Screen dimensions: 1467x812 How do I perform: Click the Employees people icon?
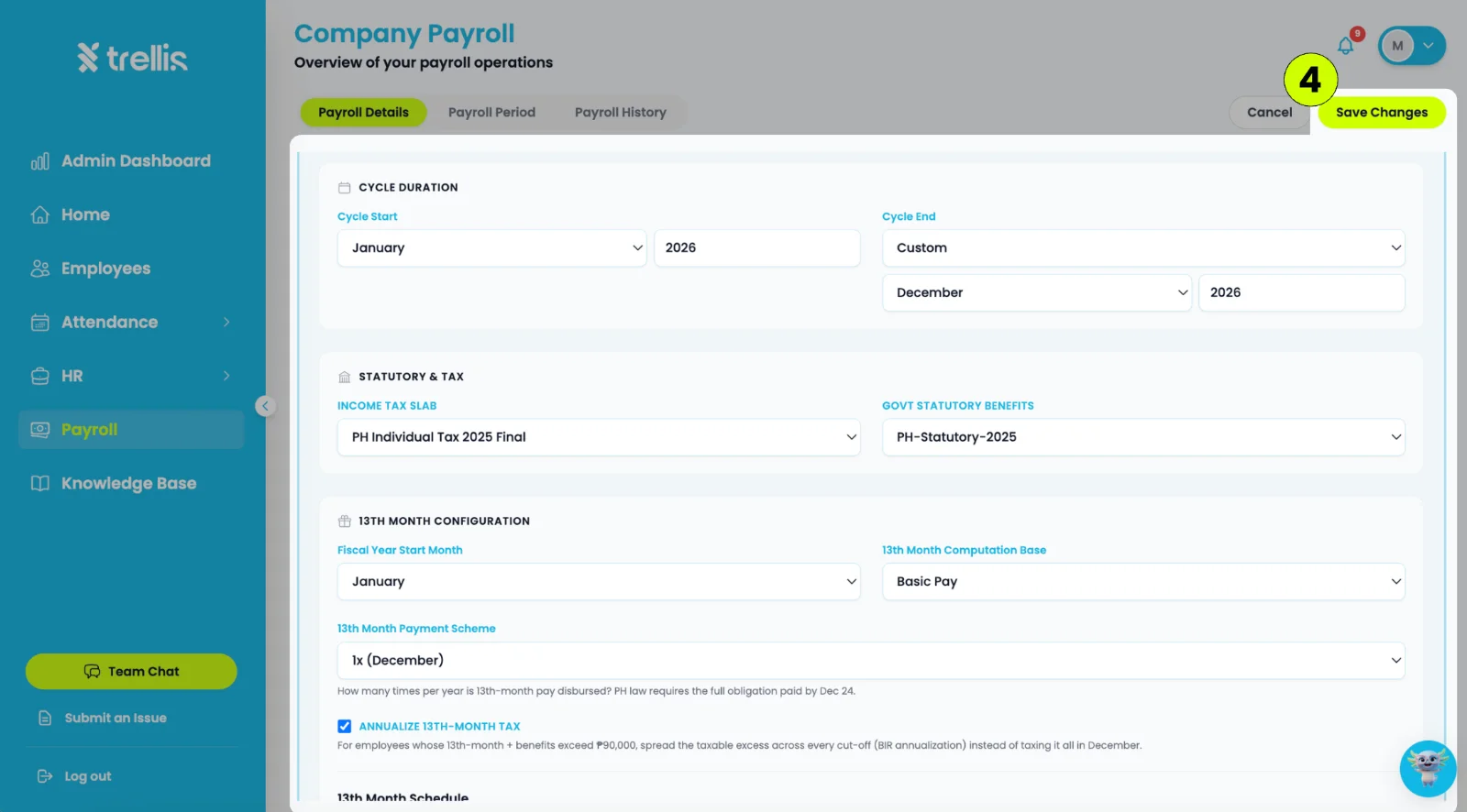coord(40,269)
